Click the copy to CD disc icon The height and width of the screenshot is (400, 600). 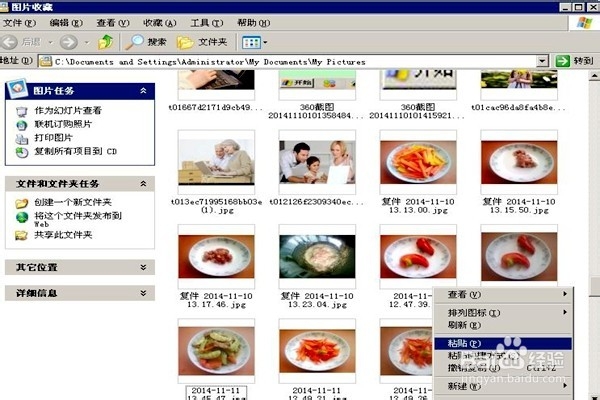click(x=22, y=152)
